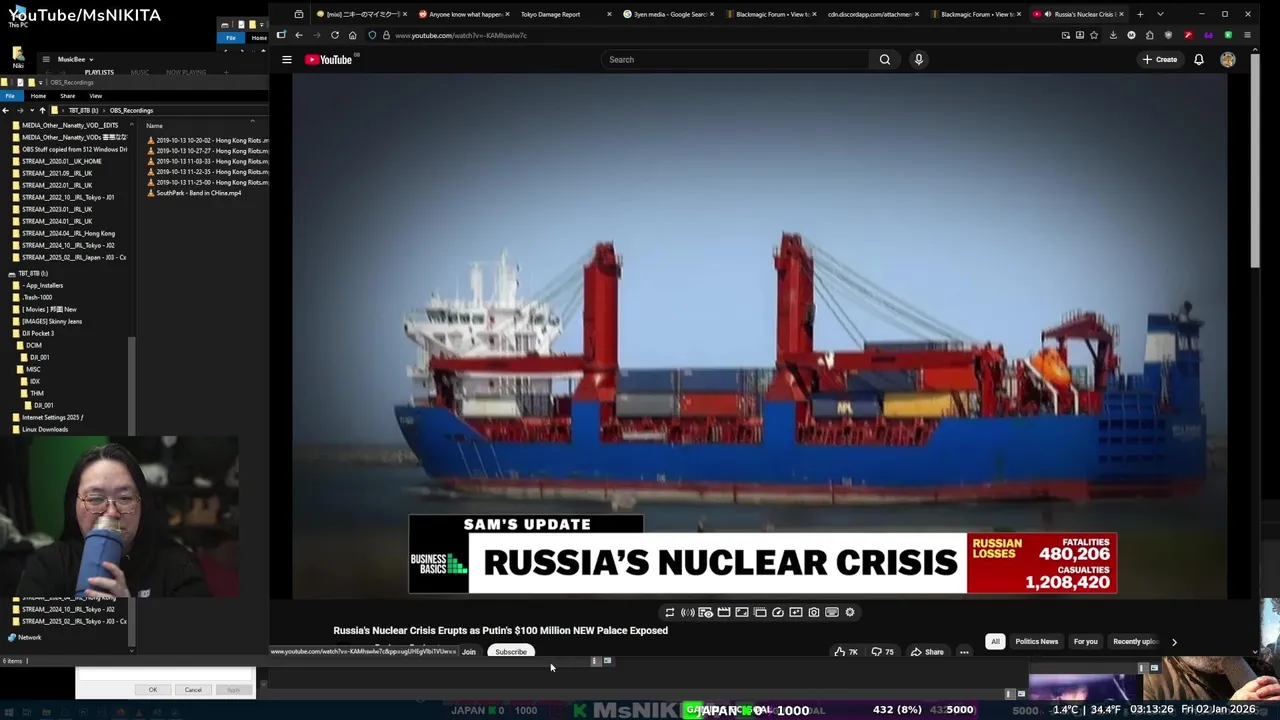Click the browser back arrow
The image size is (1280, 720).
tap(298, 35)
